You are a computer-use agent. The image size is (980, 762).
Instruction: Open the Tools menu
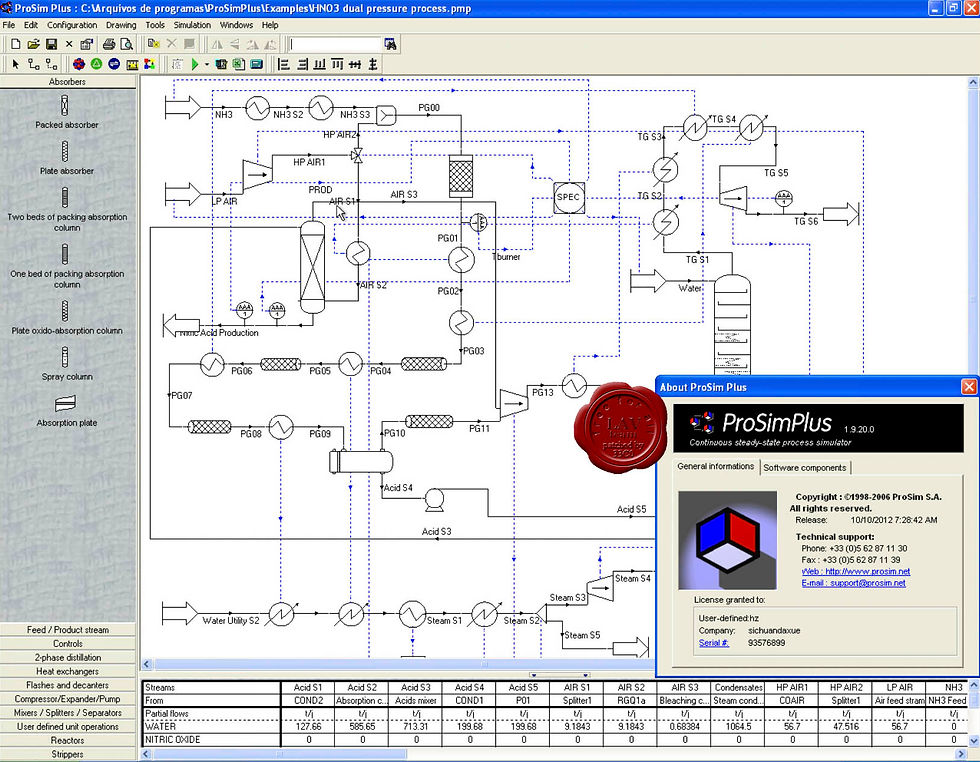155,25
